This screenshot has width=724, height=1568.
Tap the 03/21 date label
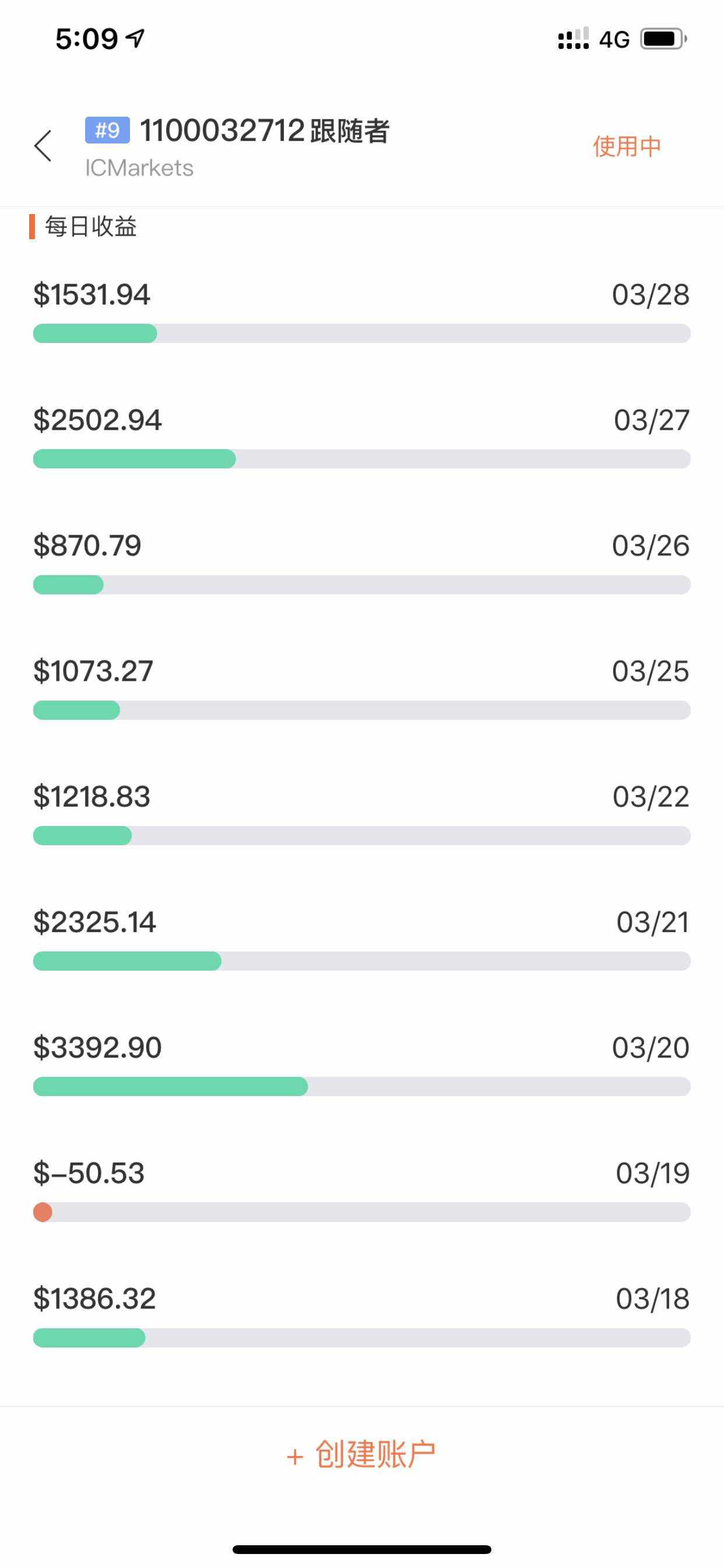(652, 922)
